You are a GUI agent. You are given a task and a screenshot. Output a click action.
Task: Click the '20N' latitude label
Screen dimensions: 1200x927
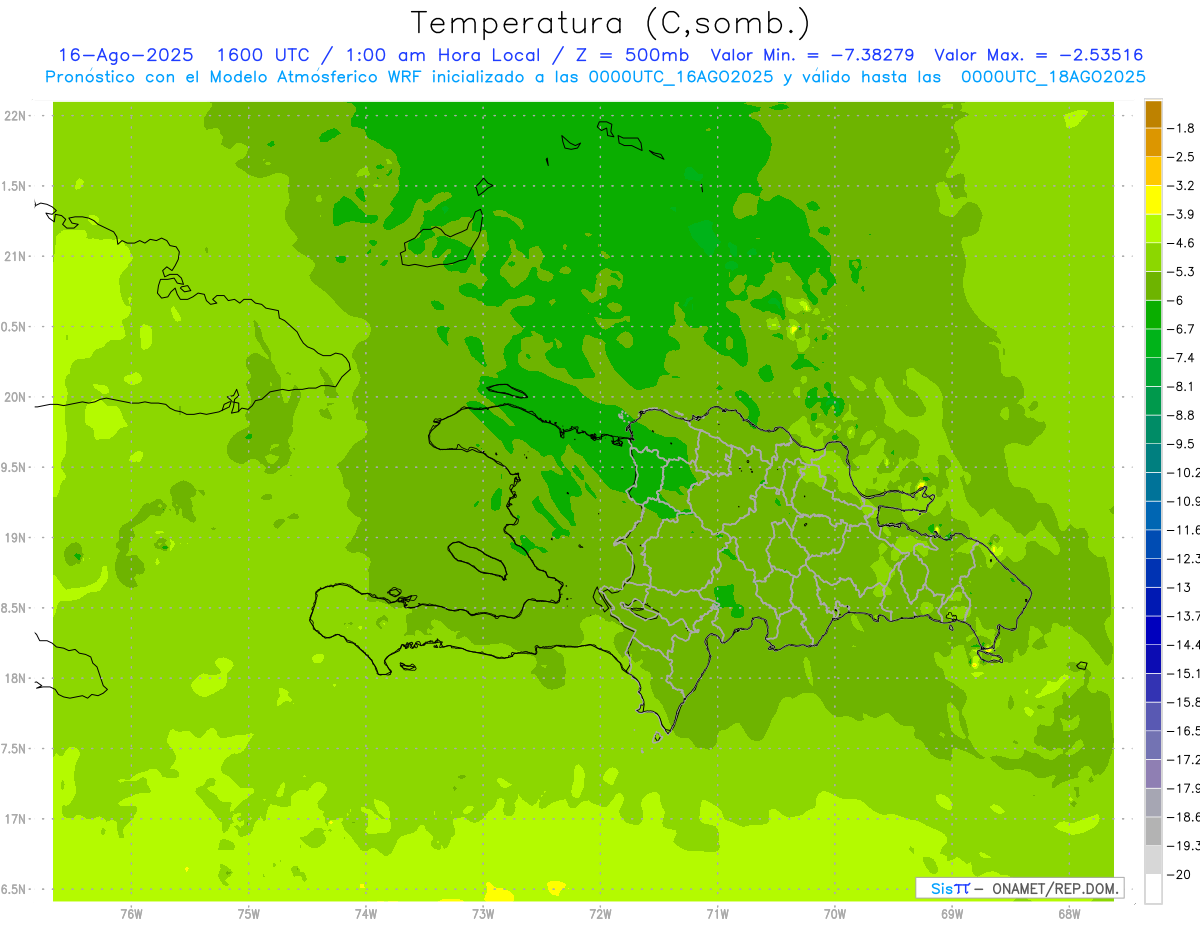tap(14, 397)
